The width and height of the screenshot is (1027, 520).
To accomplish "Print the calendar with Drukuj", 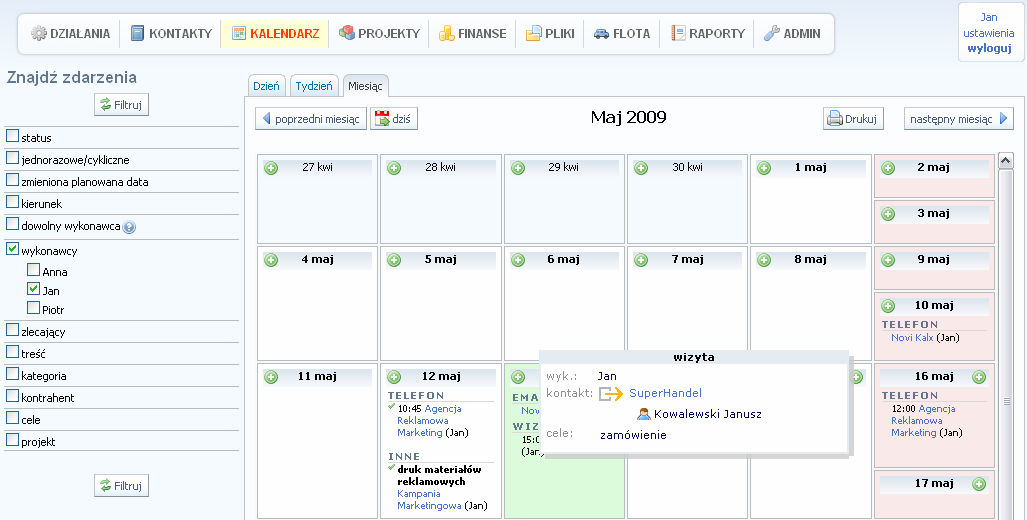I will point(853,119).
